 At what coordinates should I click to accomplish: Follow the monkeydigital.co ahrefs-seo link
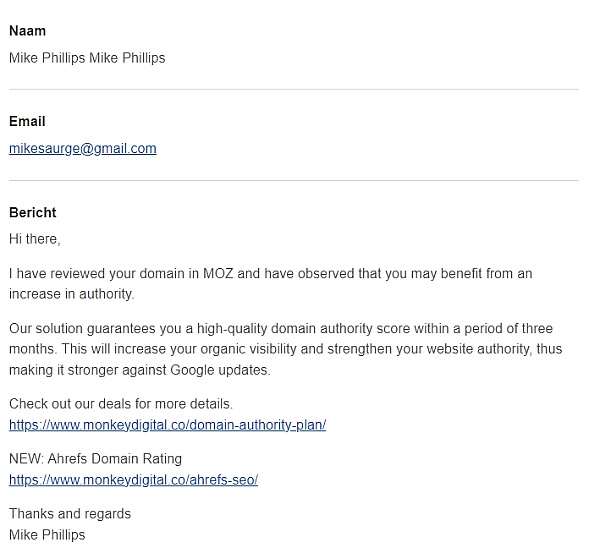coord(134,480)
